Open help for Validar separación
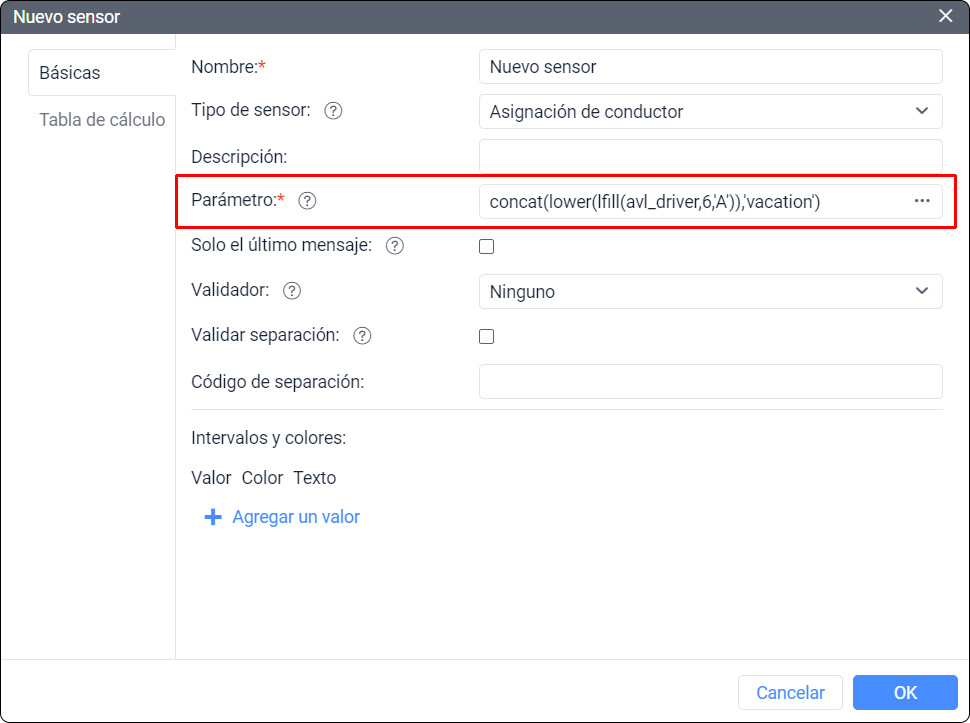This screenshot has height=723, width=970. (361, 336)
